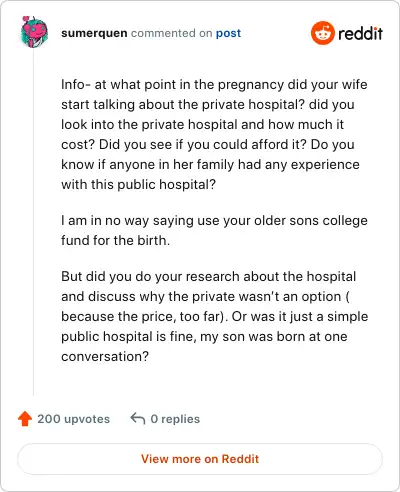
Task: Click the orange Reddit Snoo logo
Action: (x=322, y=33)
